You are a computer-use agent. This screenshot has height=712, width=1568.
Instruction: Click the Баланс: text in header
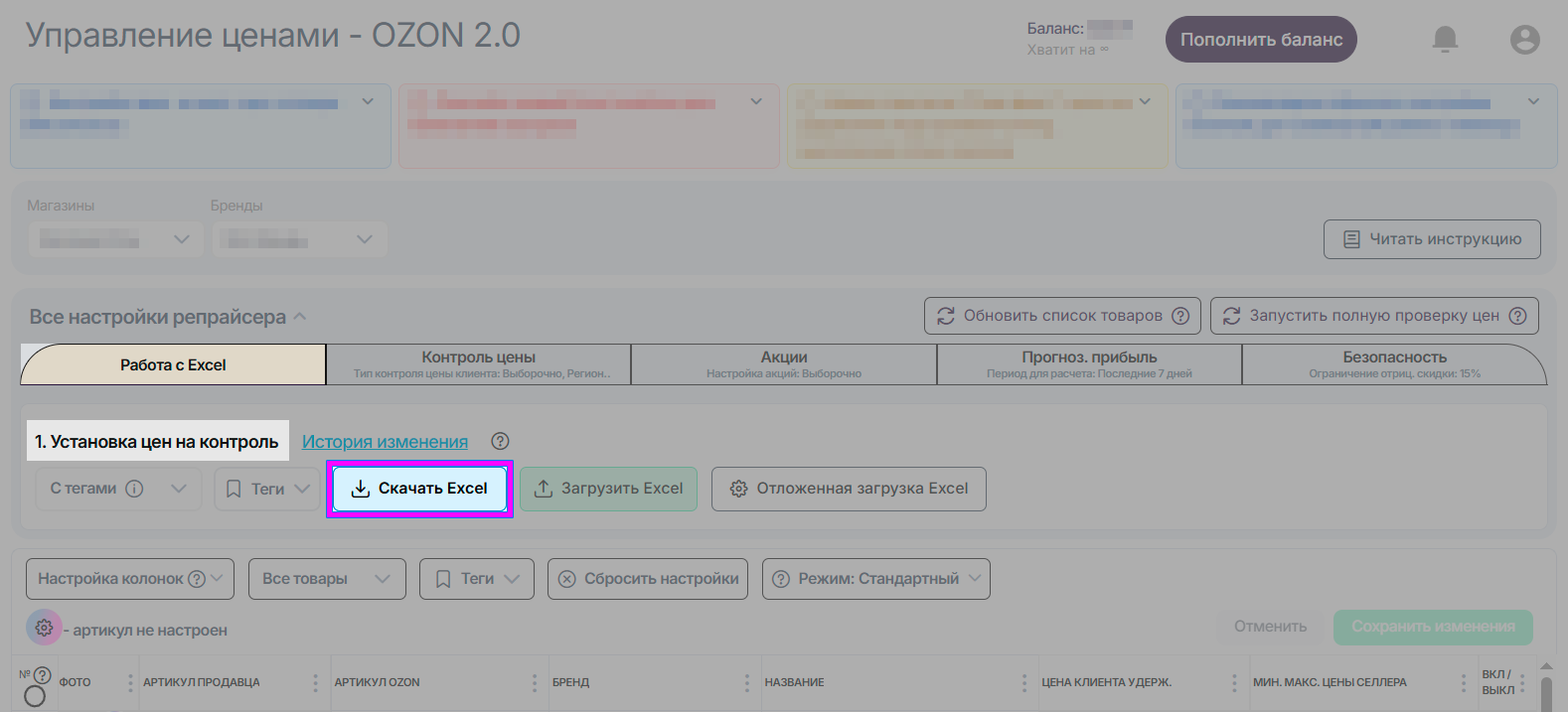[1055, 29]
